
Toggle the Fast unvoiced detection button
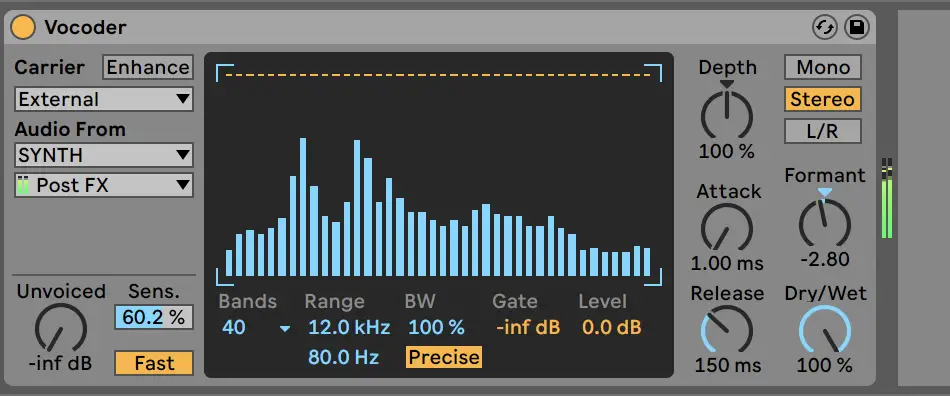pos(154,363)
